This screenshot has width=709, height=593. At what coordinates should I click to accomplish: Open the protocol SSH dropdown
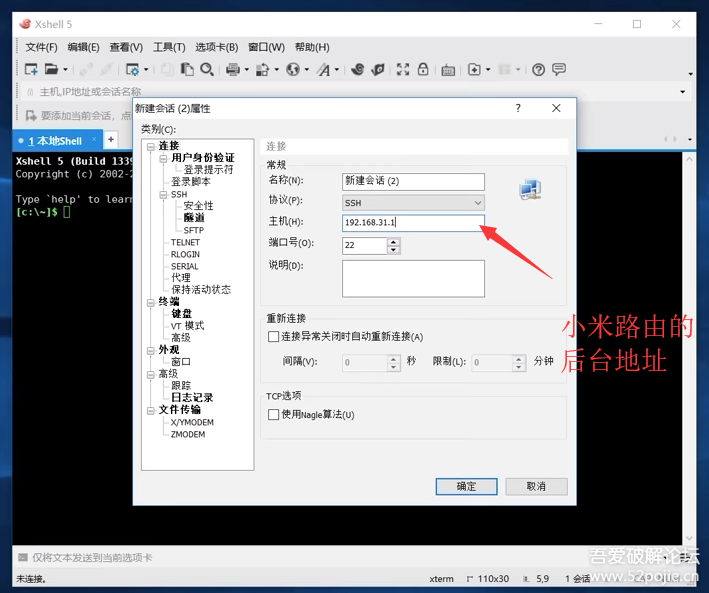(x=413, y=203)
